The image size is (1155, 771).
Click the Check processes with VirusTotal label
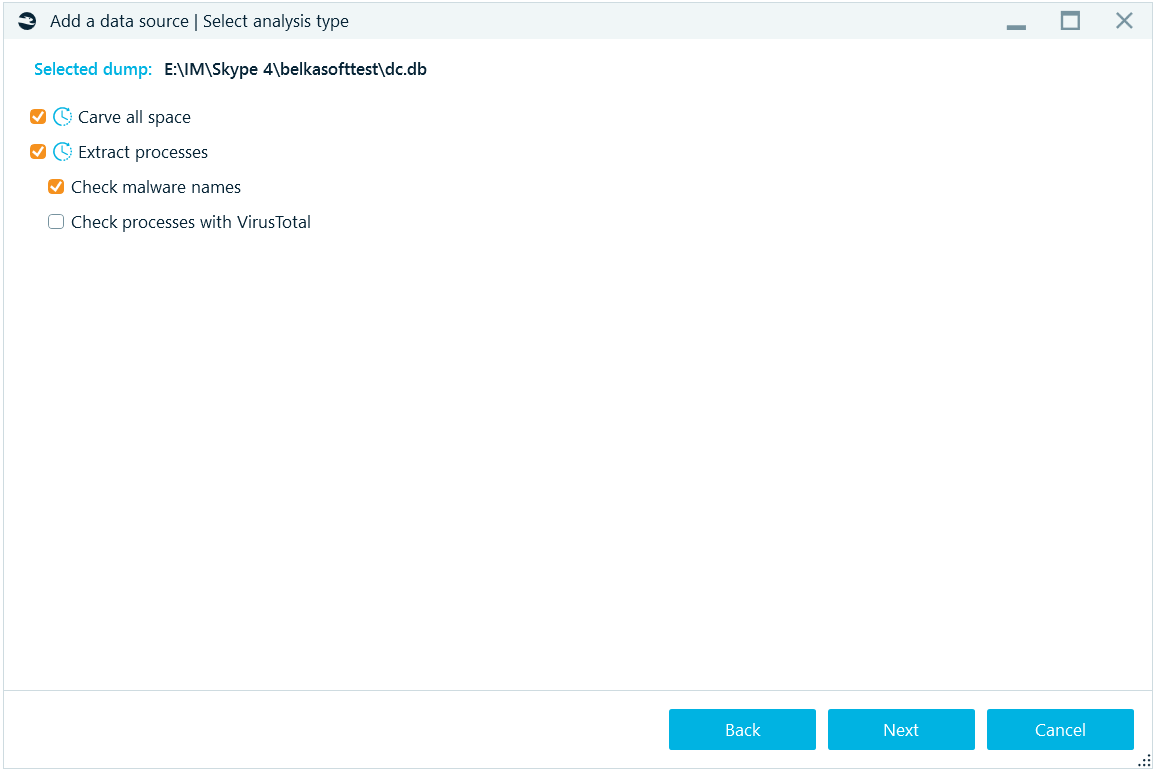coord(191,222)
